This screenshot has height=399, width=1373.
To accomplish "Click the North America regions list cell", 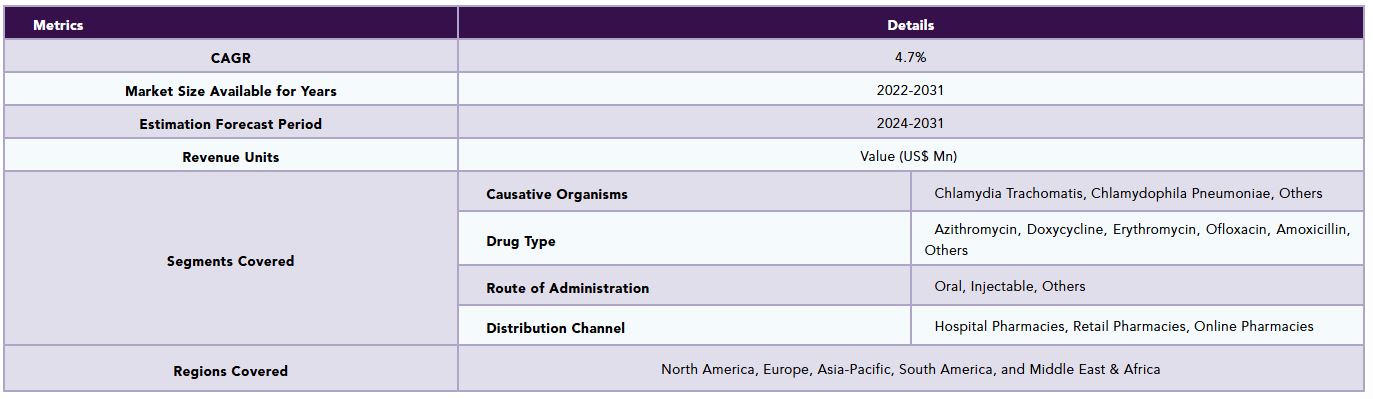I will pos(911,369).
